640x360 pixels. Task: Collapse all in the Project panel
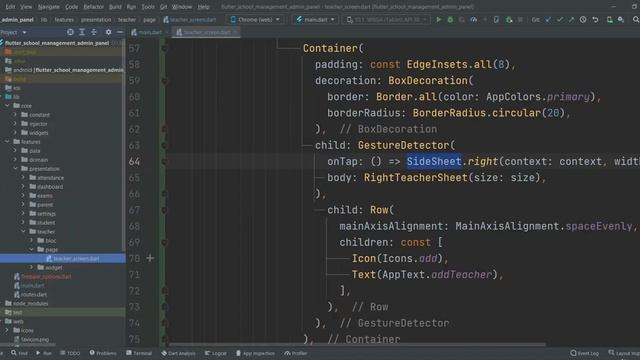[x=94, y=32]
